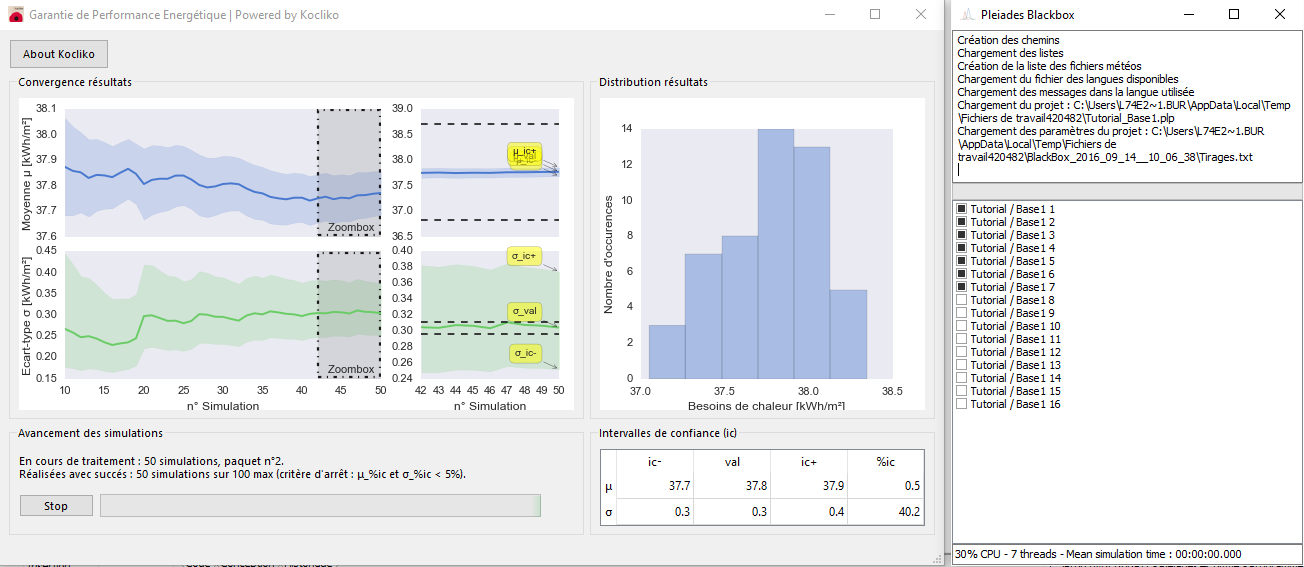The height and width of the screenshot is (567, 1304).
Task: Click the simulation progress bar
Action: 320,506
